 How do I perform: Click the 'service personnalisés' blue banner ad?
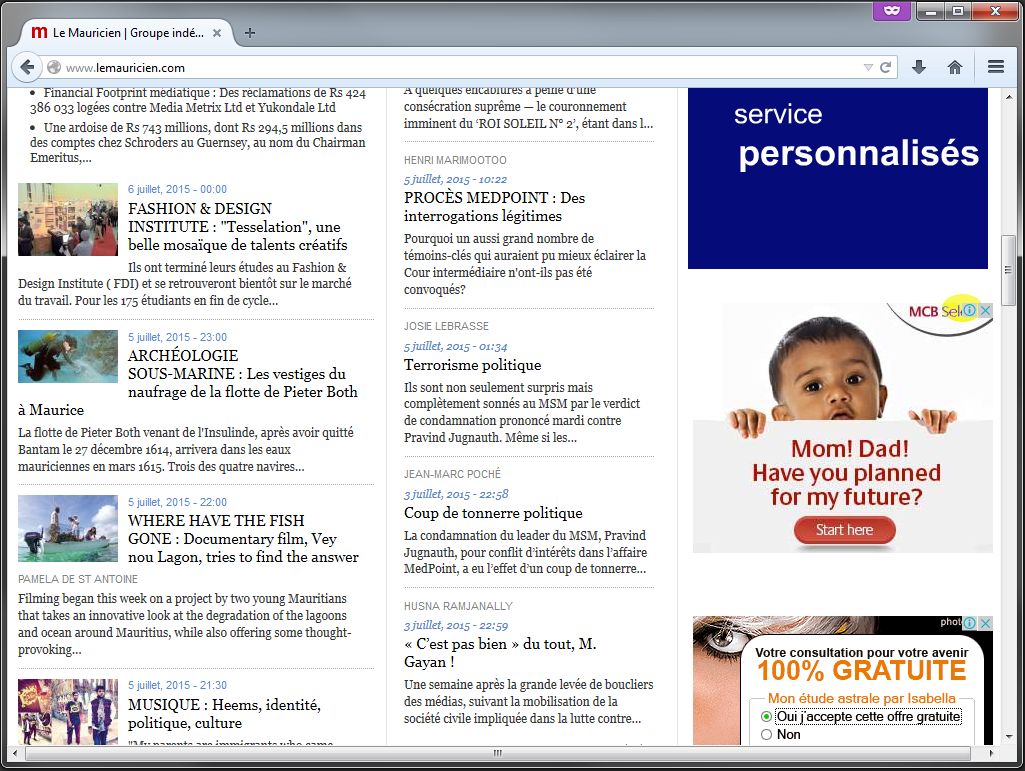[x=837, y=179]
